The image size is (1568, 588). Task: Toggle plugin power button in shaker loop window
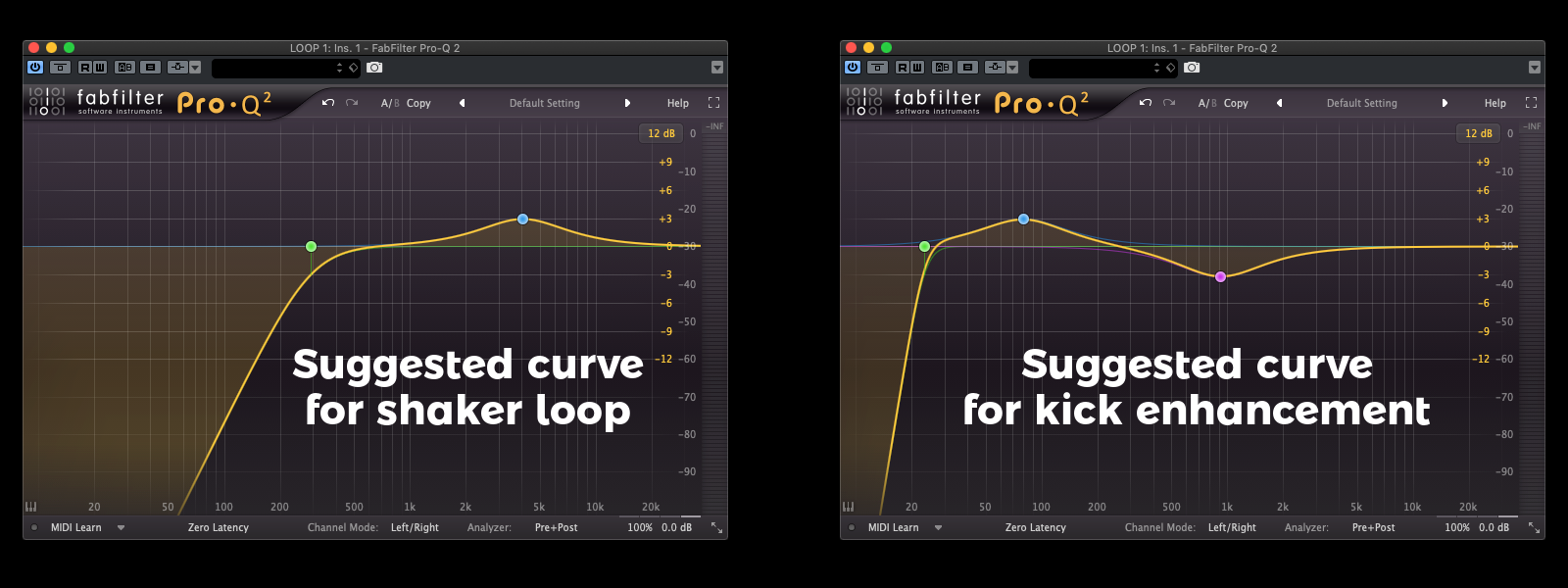pos(35,68)
